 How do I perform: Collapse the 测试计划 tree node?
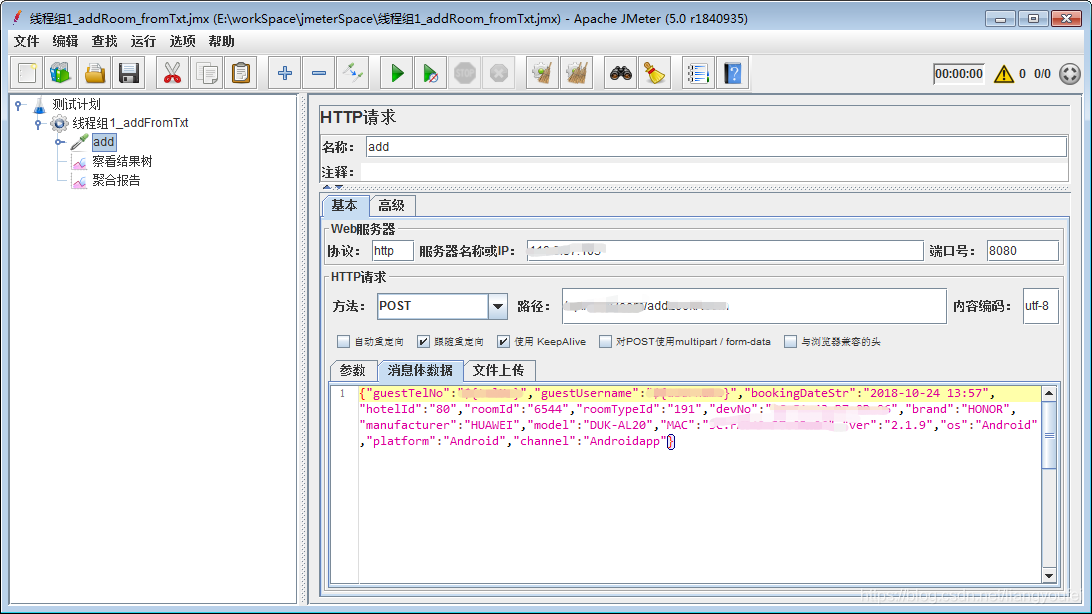20,105
